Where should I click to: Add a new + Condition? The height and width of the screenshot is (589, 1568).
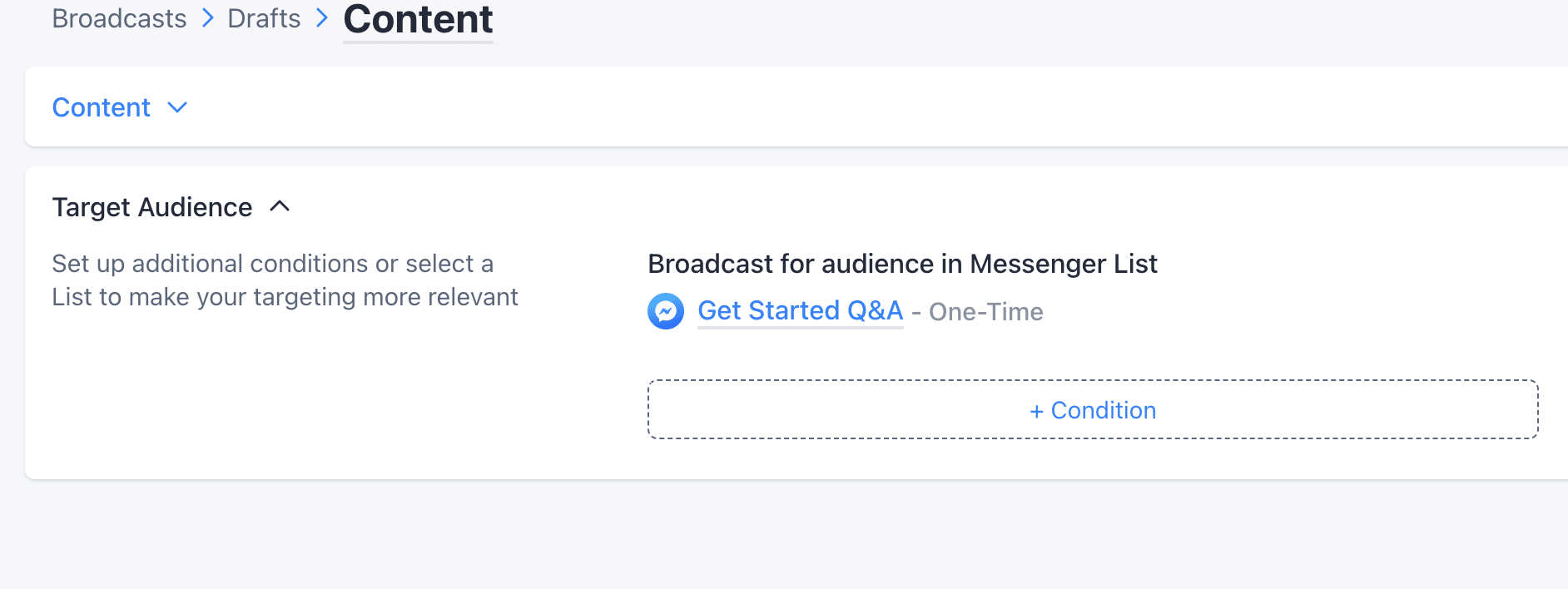tap(1093, 409)
